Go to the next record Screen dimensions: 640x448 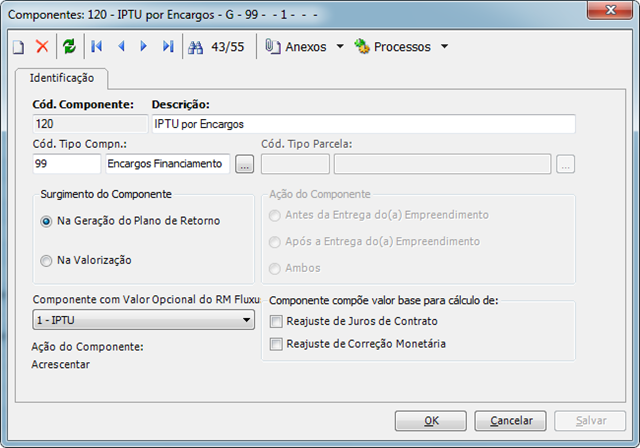pos(143,47)
